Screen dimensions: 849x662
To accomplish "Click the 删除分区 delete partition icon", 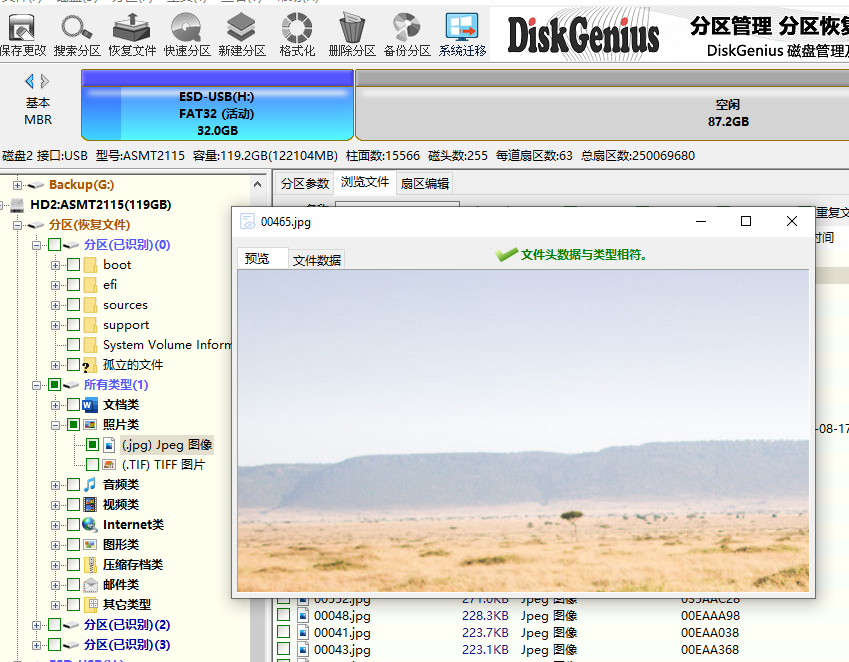I will pos(352,35).
